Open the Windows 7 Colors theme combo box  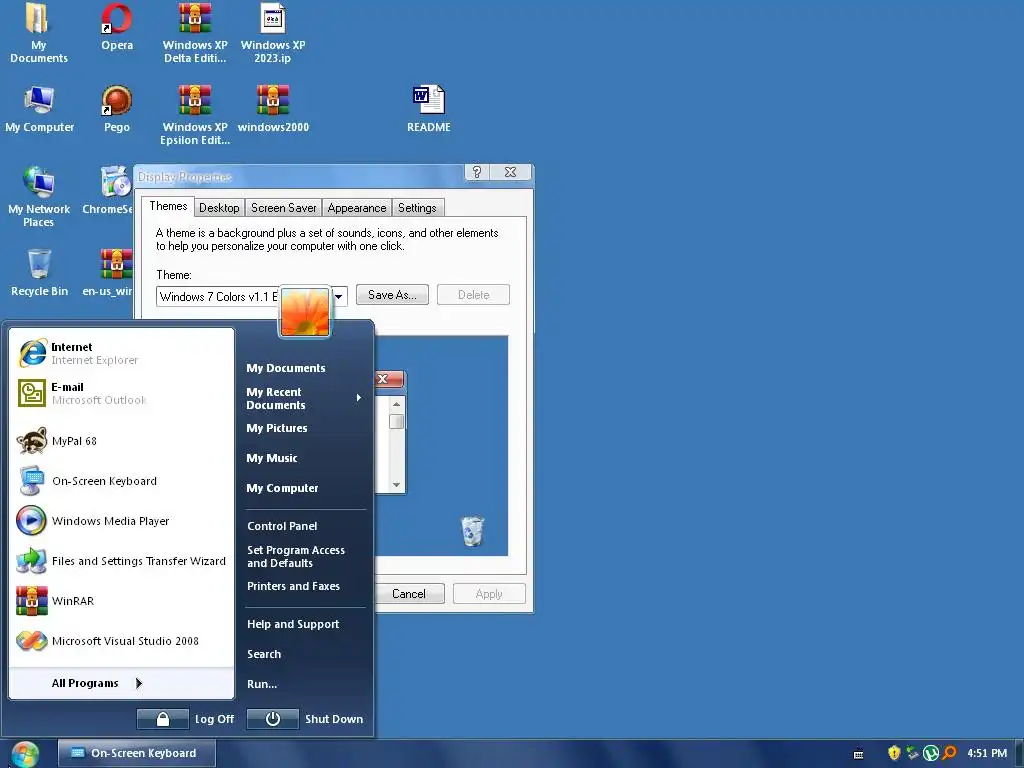coord(251,296)
